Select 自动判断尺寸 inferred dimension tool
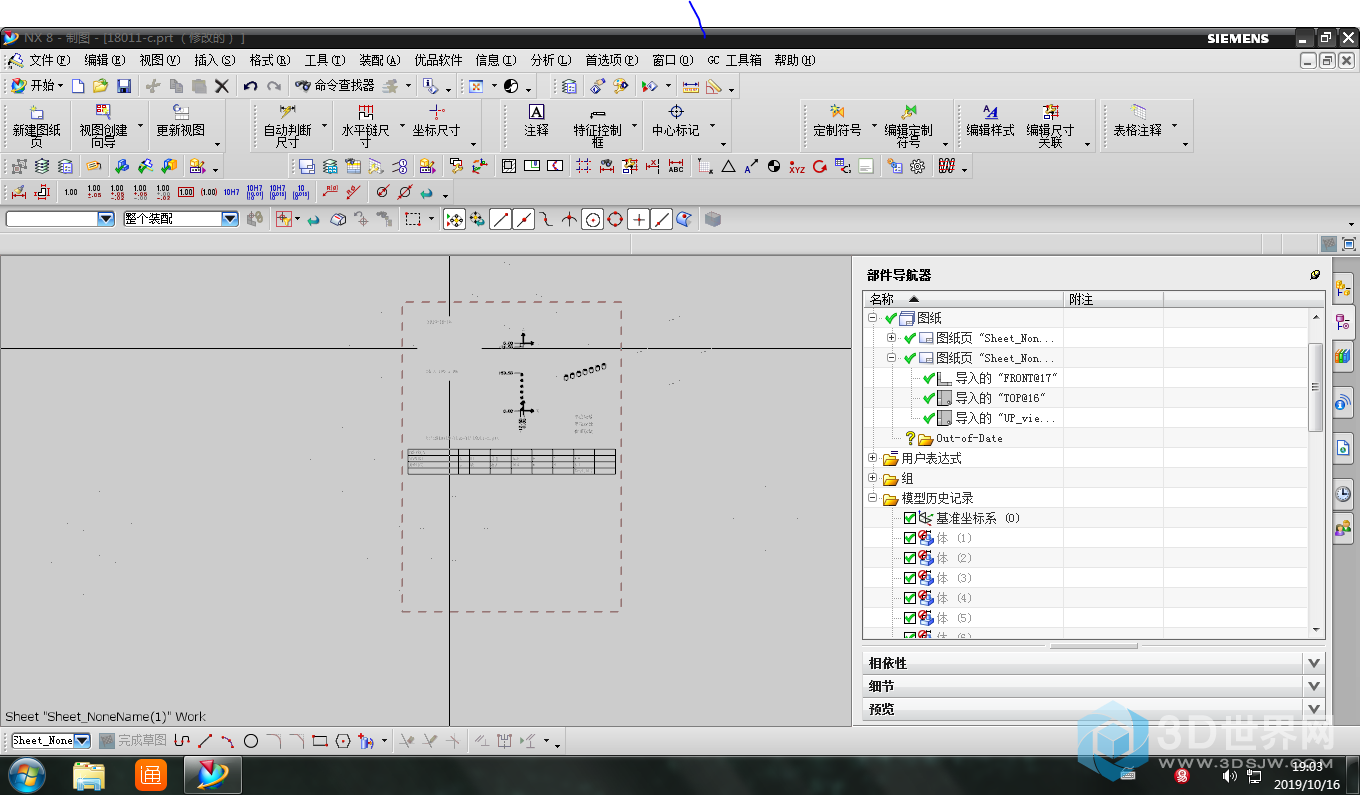The image size is (1360, 795). click(x=287, y=126)
